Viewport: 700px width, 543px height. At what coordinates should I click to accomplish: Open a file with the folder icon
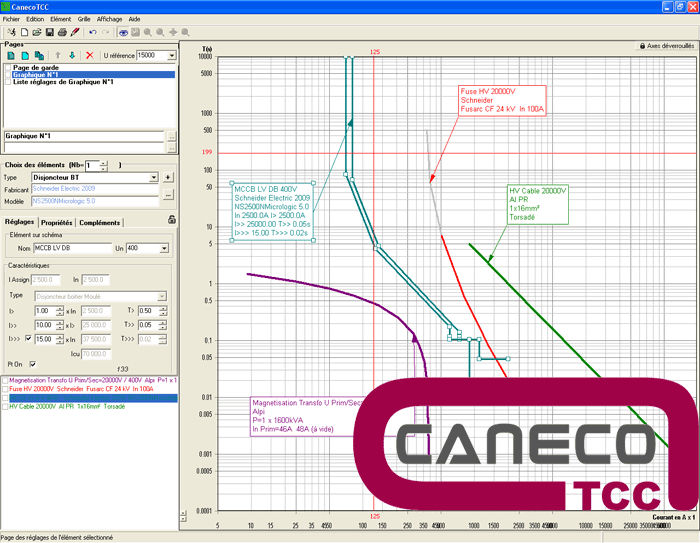pyautogui.click(x=37, y=32)
